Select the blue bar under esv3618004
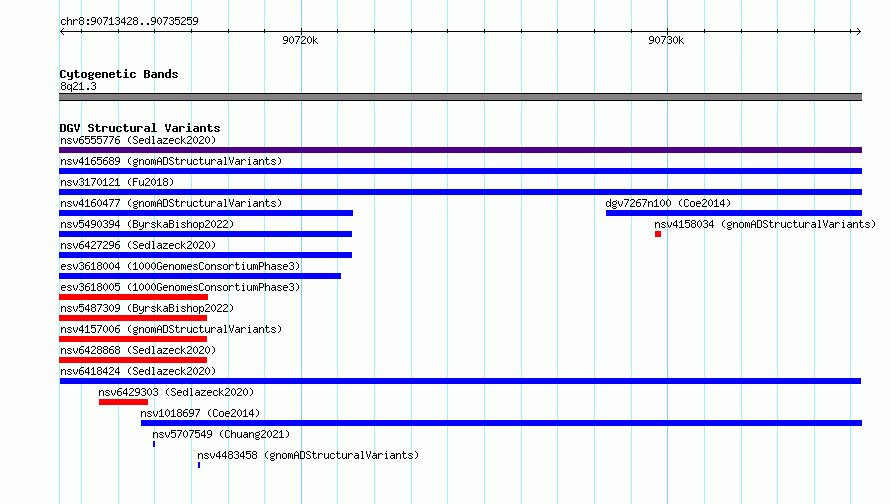 [200, 276]
